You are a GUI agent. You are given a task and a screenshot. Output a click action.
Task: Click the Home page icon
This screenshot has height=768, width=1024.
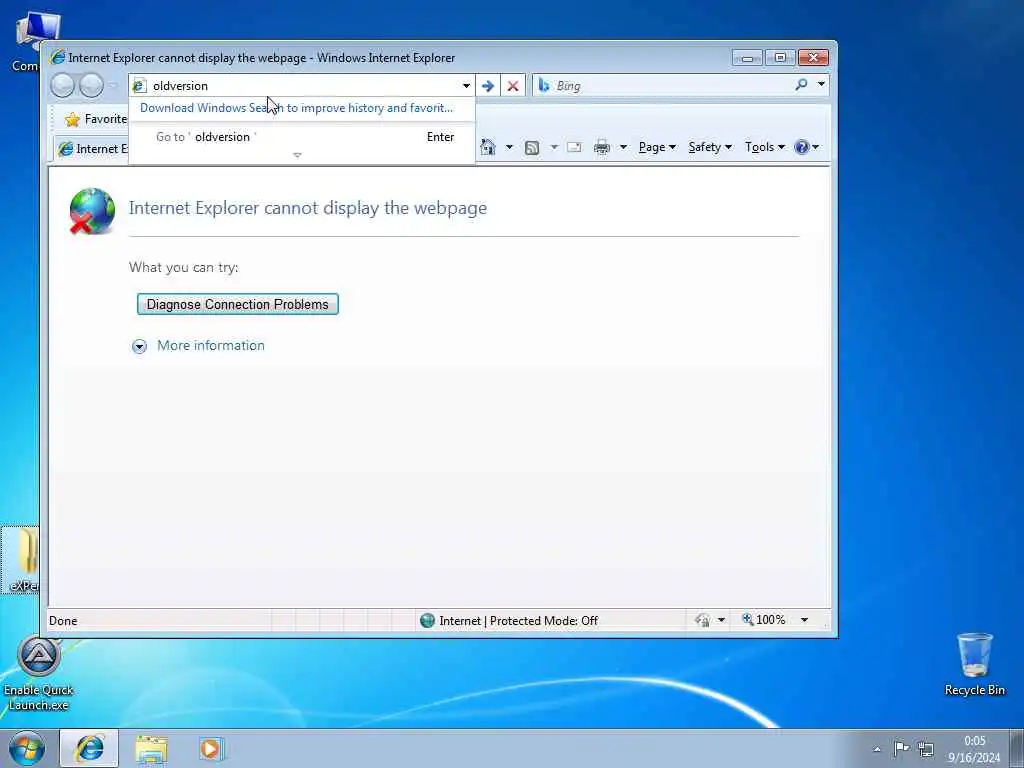coord(488,147)
